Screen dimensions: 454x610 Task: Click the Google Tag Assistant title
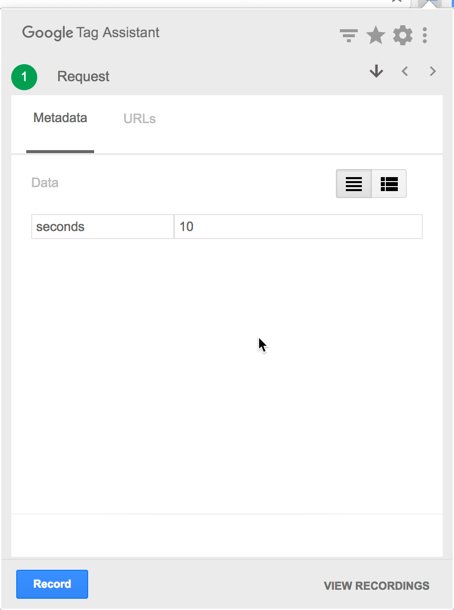tap(91, 33)
